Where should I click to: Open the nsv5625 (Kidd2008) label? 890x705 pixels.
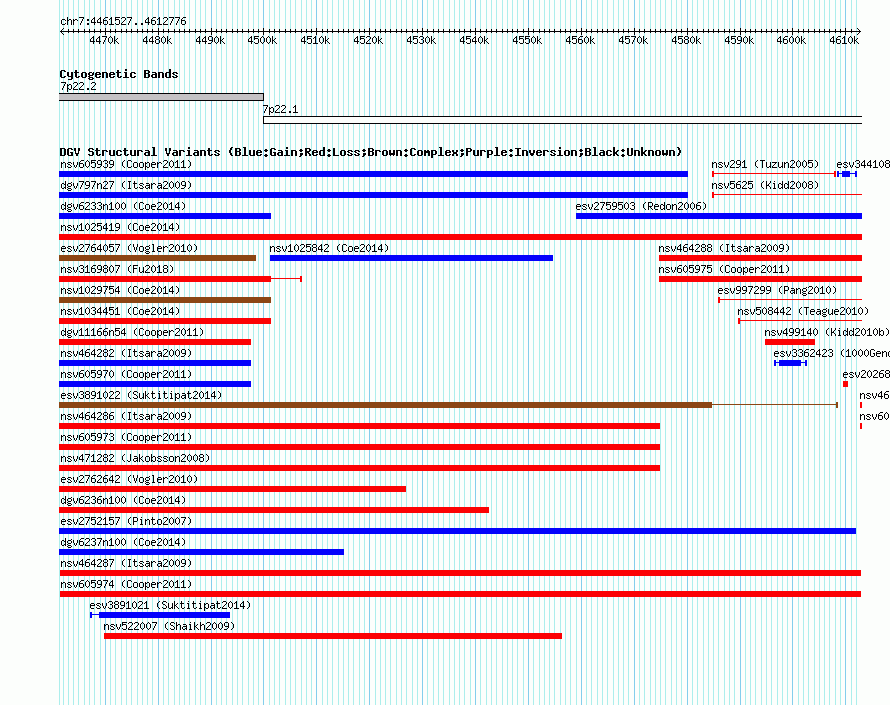[765, 186]
